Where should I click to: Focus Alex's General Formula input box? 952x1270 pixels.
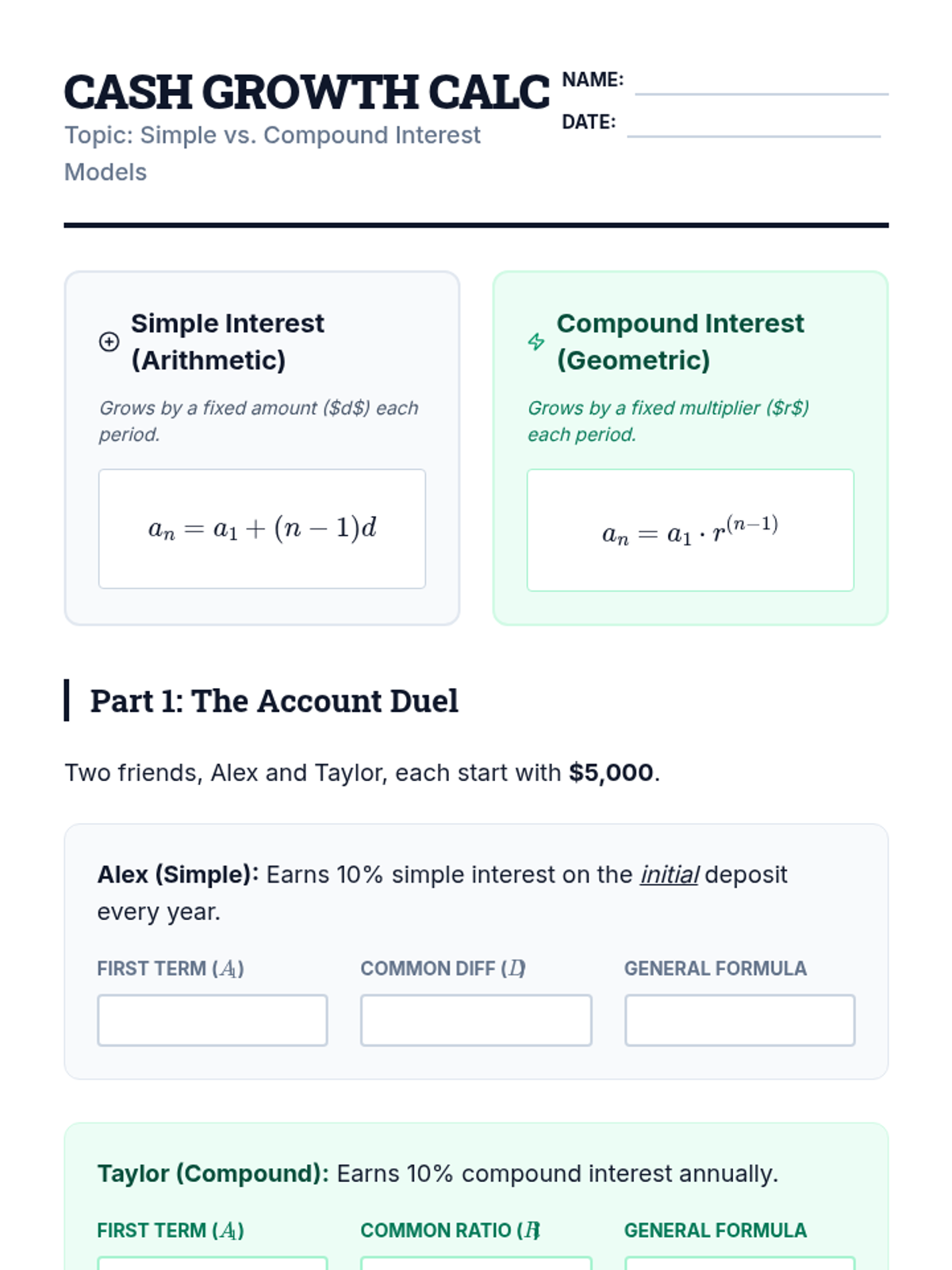click(x=739, y=1020)
